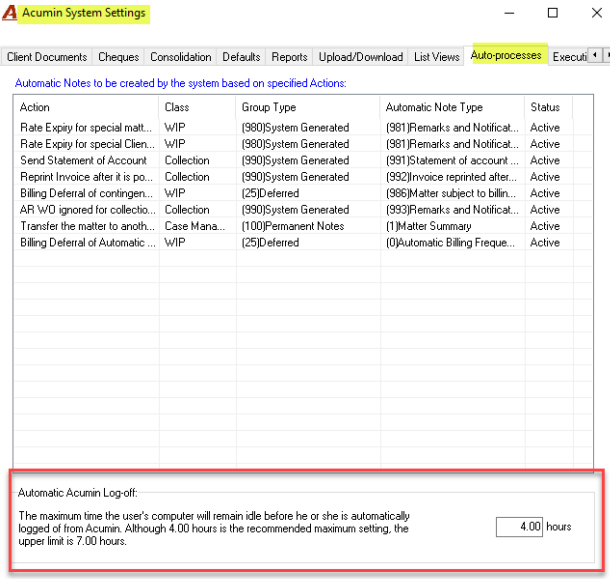Select 'Send Statement of Account' row
Image resolution: width=610 pixels, height=579 pixels.
click(303, 160)
